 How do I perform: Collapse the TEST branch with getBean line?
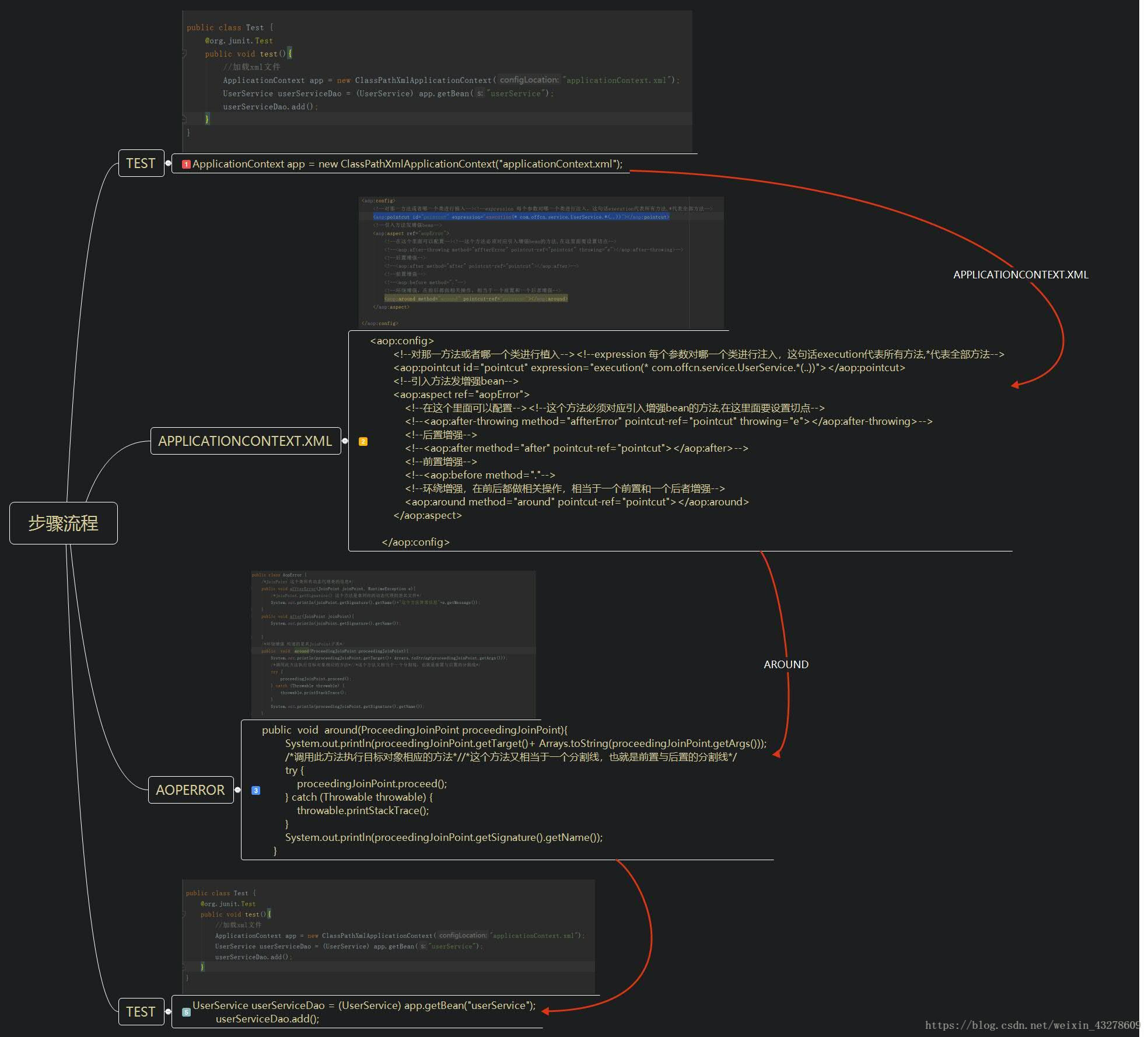168,1012
